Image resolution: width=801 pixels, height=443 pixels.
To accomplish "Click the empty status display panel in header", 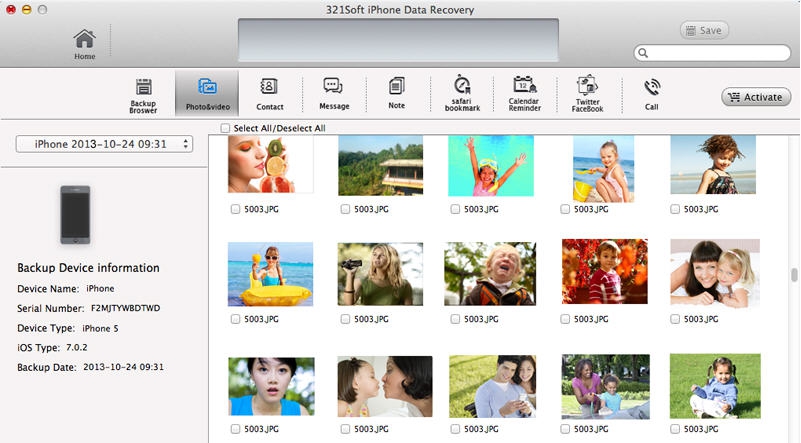I will point(398,40).
